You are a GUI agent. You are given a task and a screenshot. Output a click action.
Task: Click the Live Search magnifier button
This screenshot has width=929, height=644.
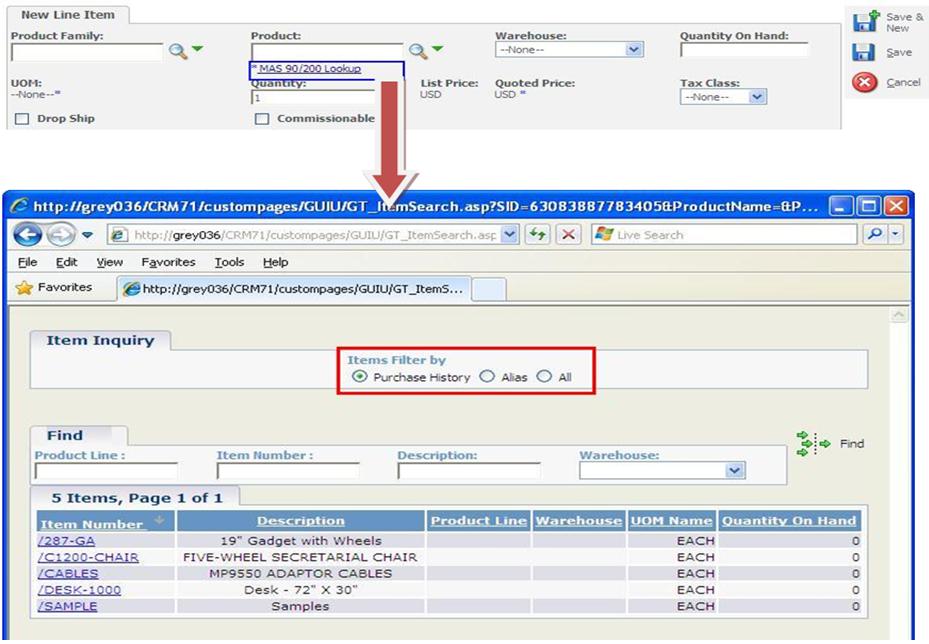point(874,235)
